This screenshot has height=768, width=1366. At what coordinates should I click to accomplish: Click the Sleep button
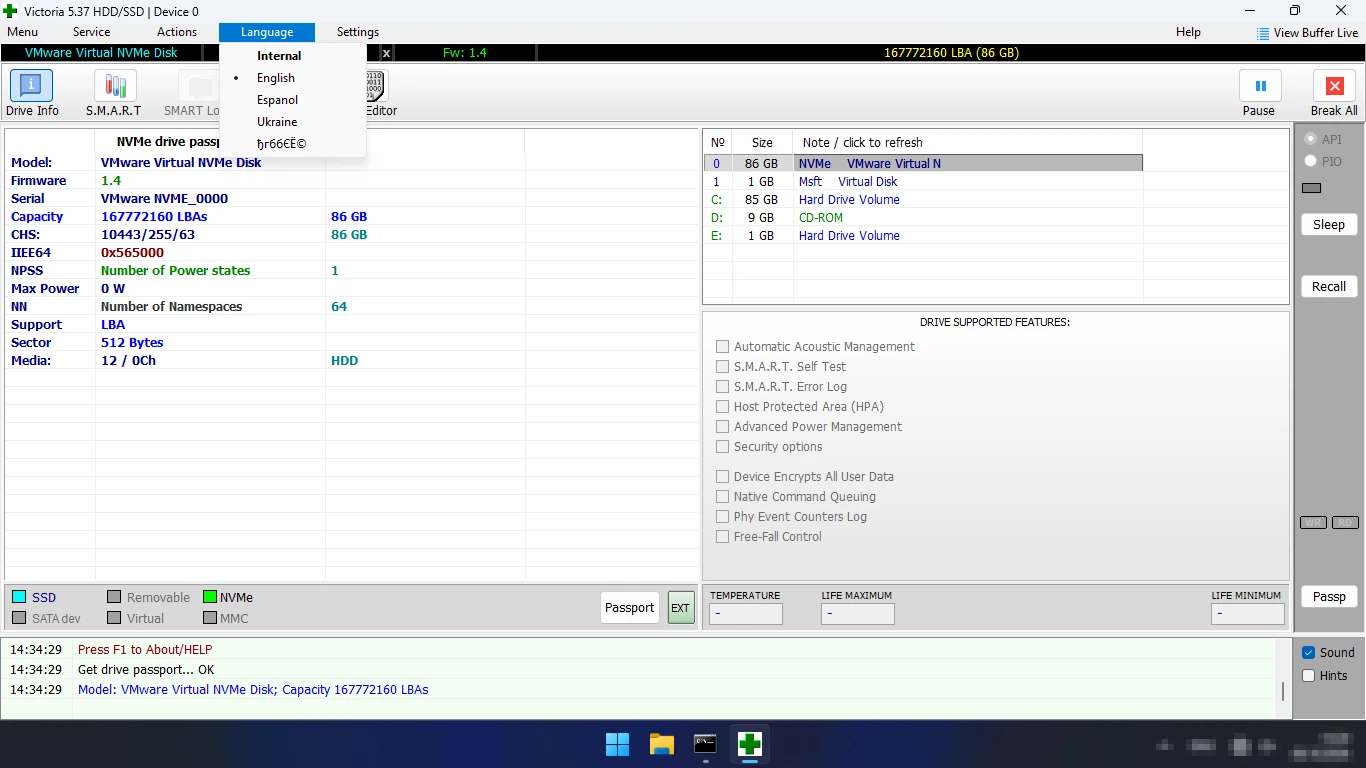click(x=1329, y=224)
